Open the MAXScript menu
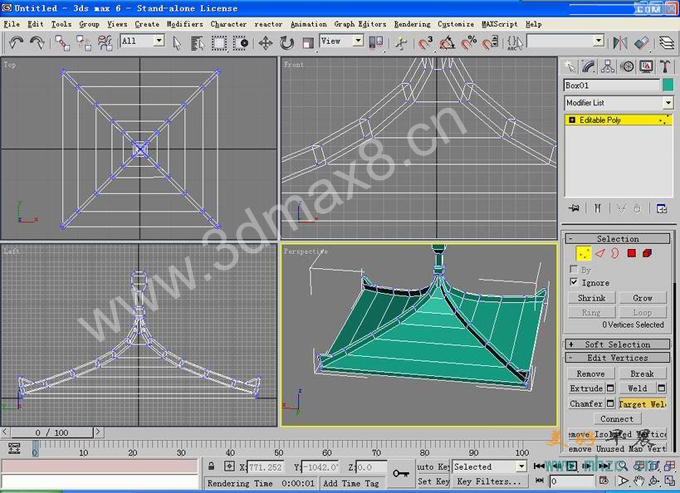Image resolution: width=680 pixels, height=493 pixels. pyautogui.click(x=500, y=24)
